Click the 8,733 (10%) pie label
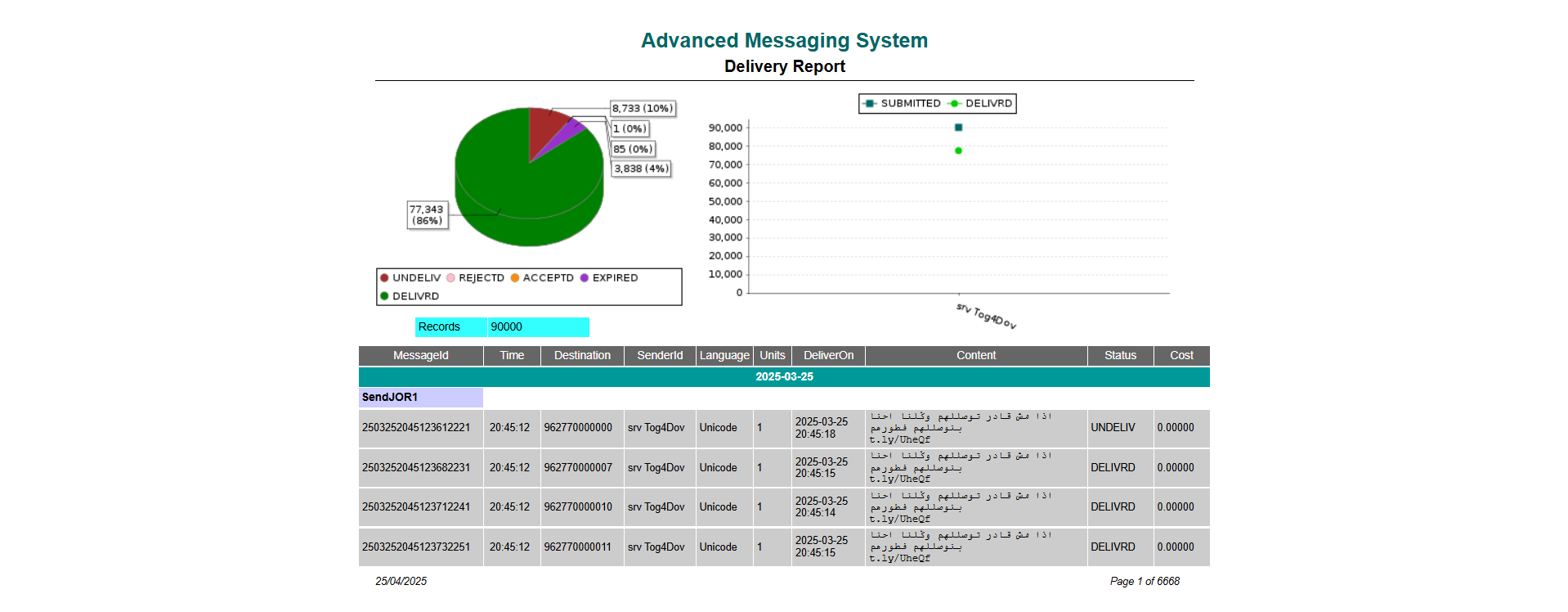 (x=643, y=108)
